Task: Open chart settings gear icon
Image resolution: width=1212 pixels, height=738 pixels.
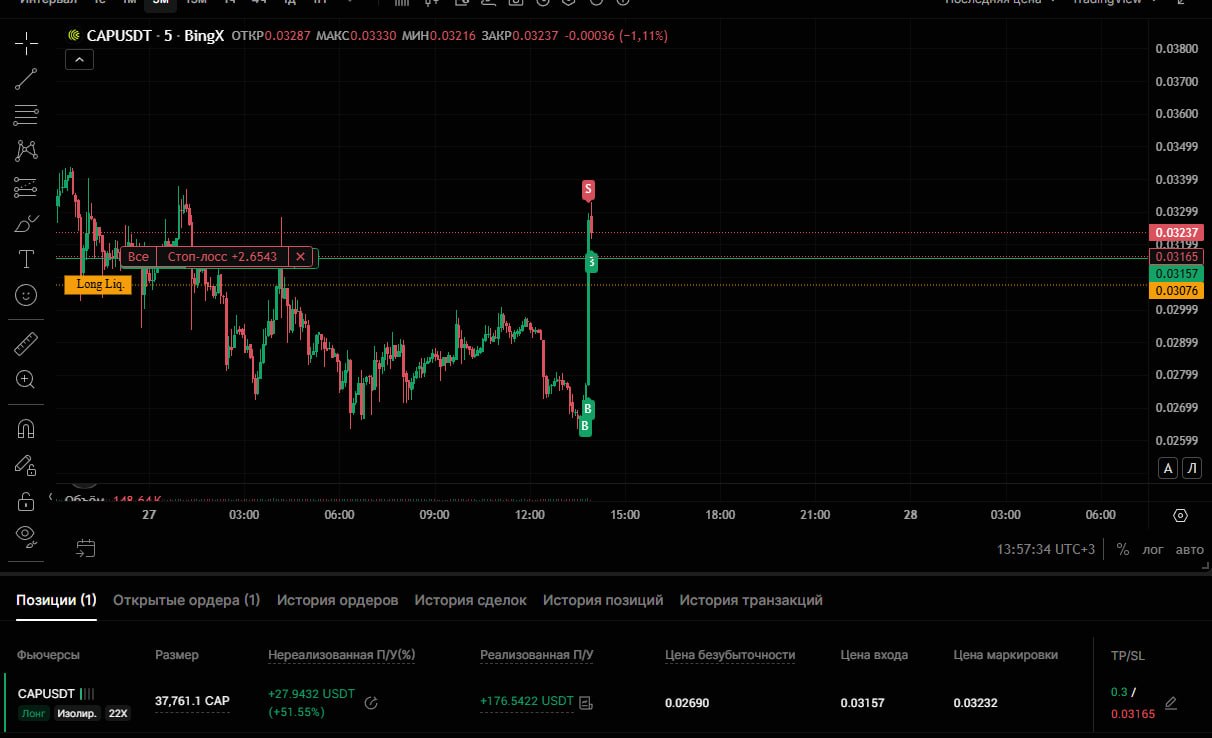Action: [1180, 516]
